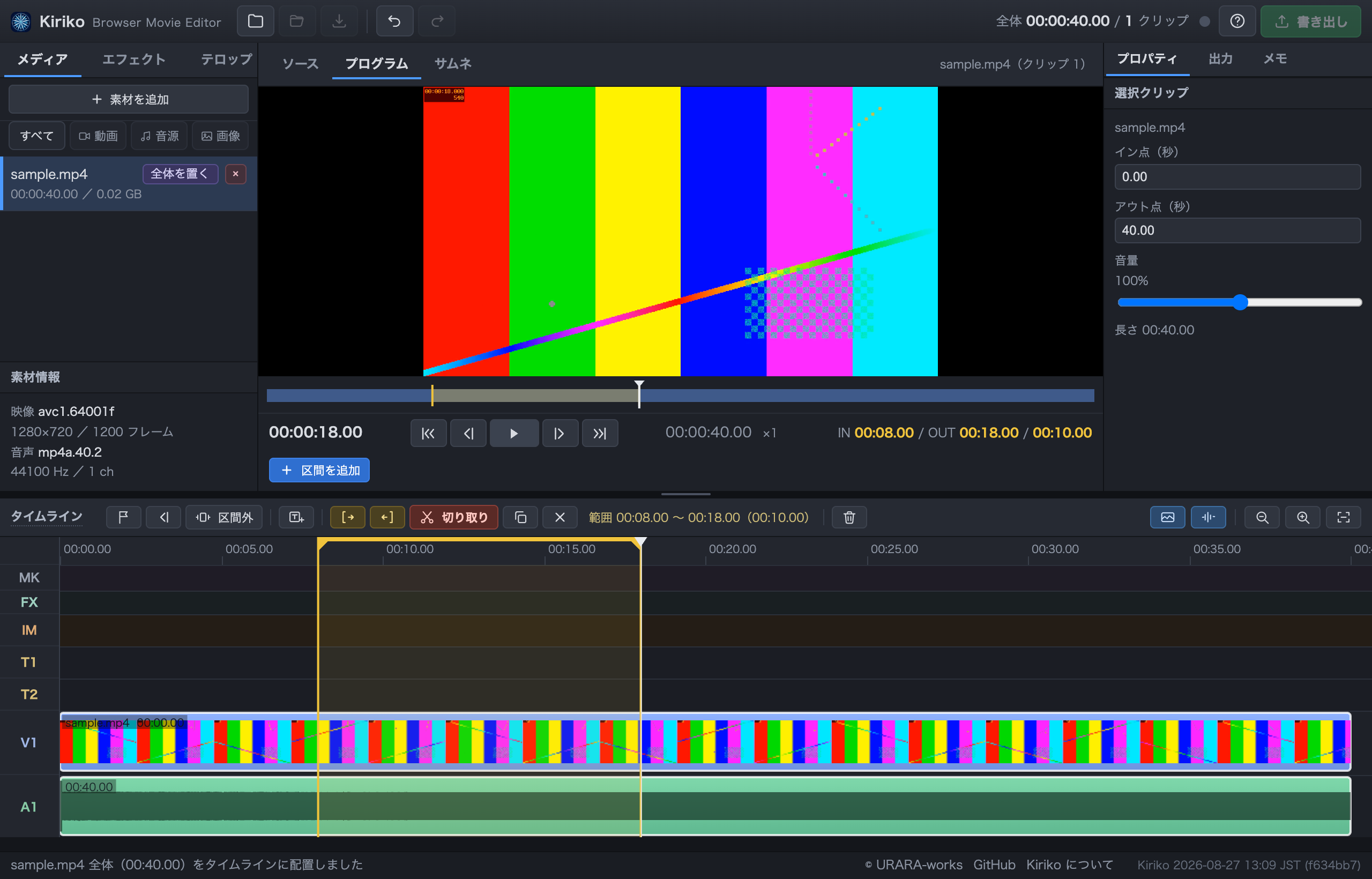This screenshot has height=879, width=1372.
Task: Click 全体を置く for sample.mp4
Action: (180, 174)
